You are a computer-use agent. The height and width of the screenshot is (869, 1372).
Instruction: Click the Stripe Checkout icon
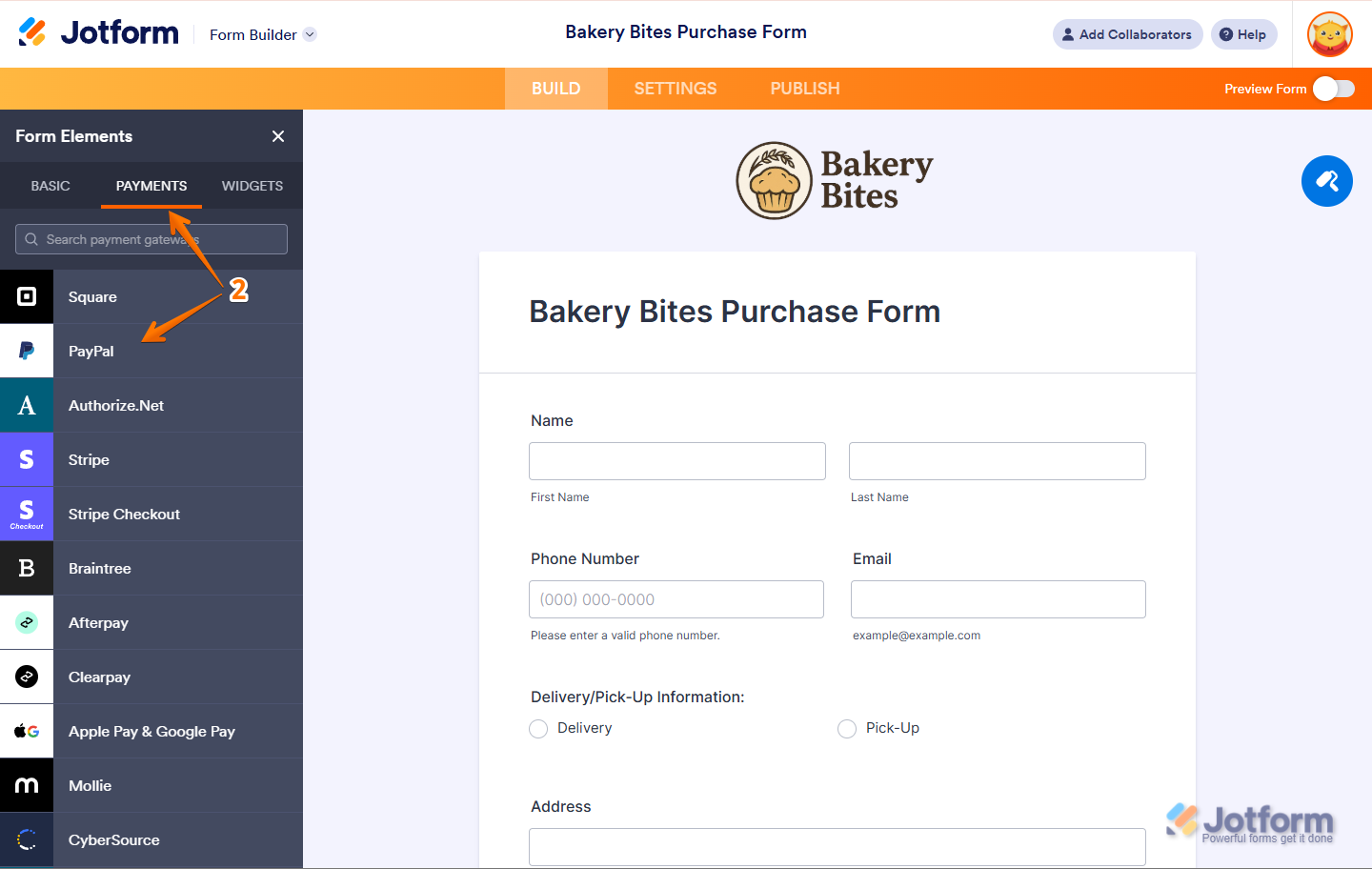click(x=27, y=514)
